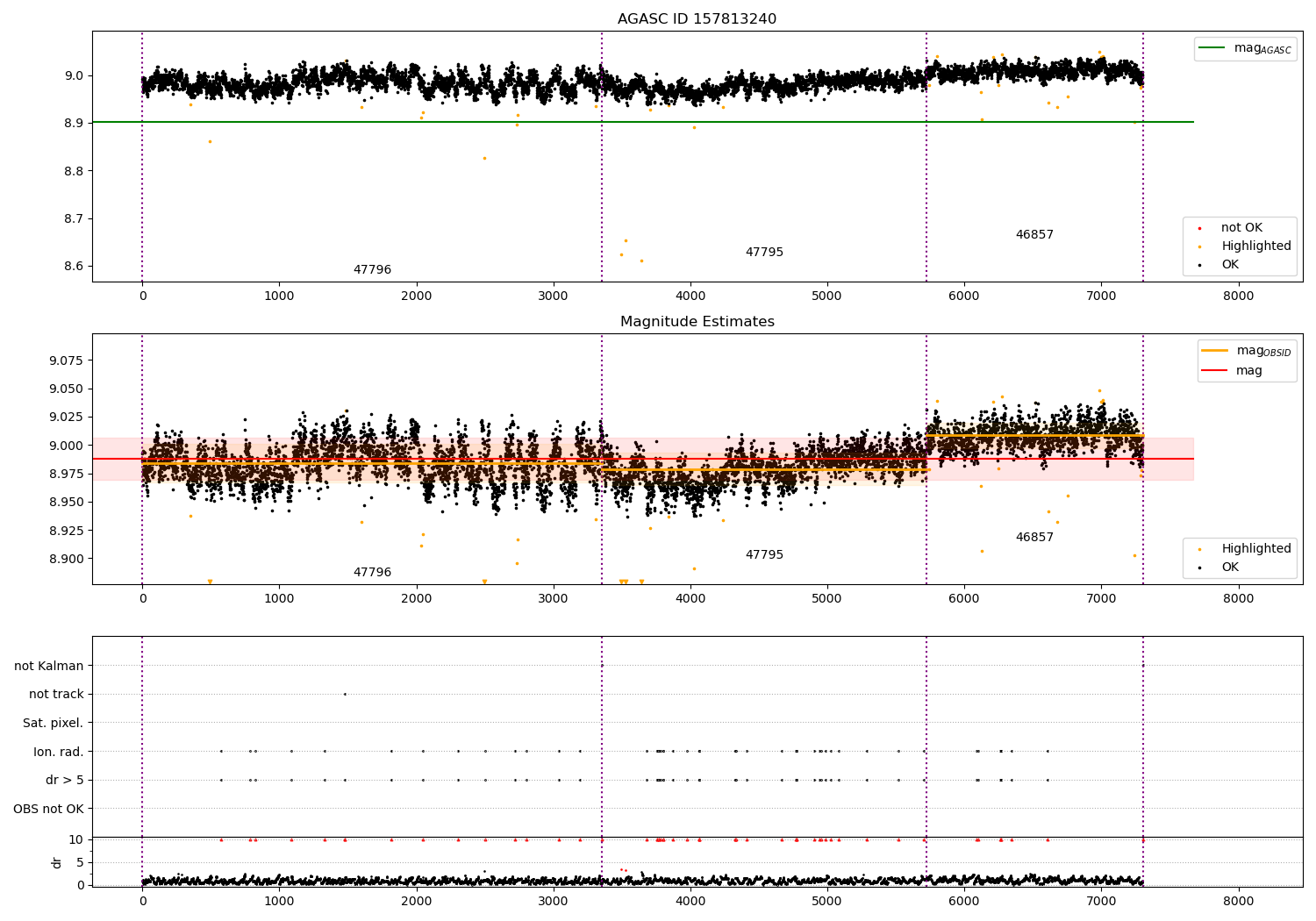Click the "47795" label in top plot
This screenshot has width=1316, height=921.
coord(764,253)
